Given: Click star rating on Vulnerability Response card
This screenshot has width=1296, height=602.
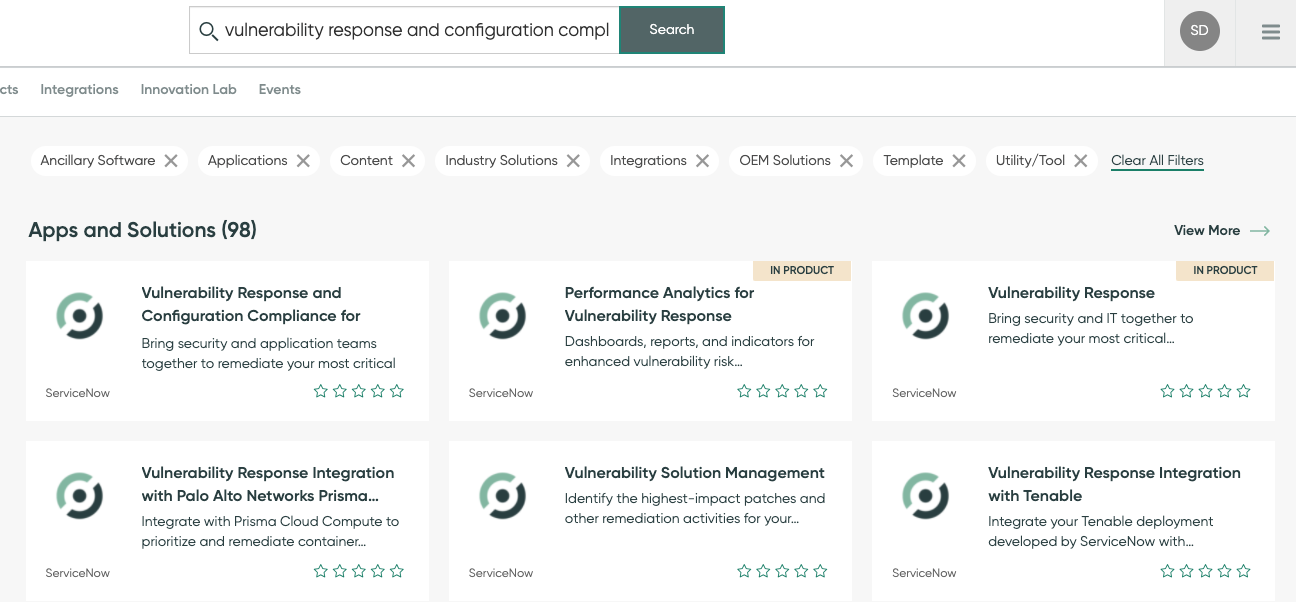Looking at the screenshot, I should (x=1205, y=391).
